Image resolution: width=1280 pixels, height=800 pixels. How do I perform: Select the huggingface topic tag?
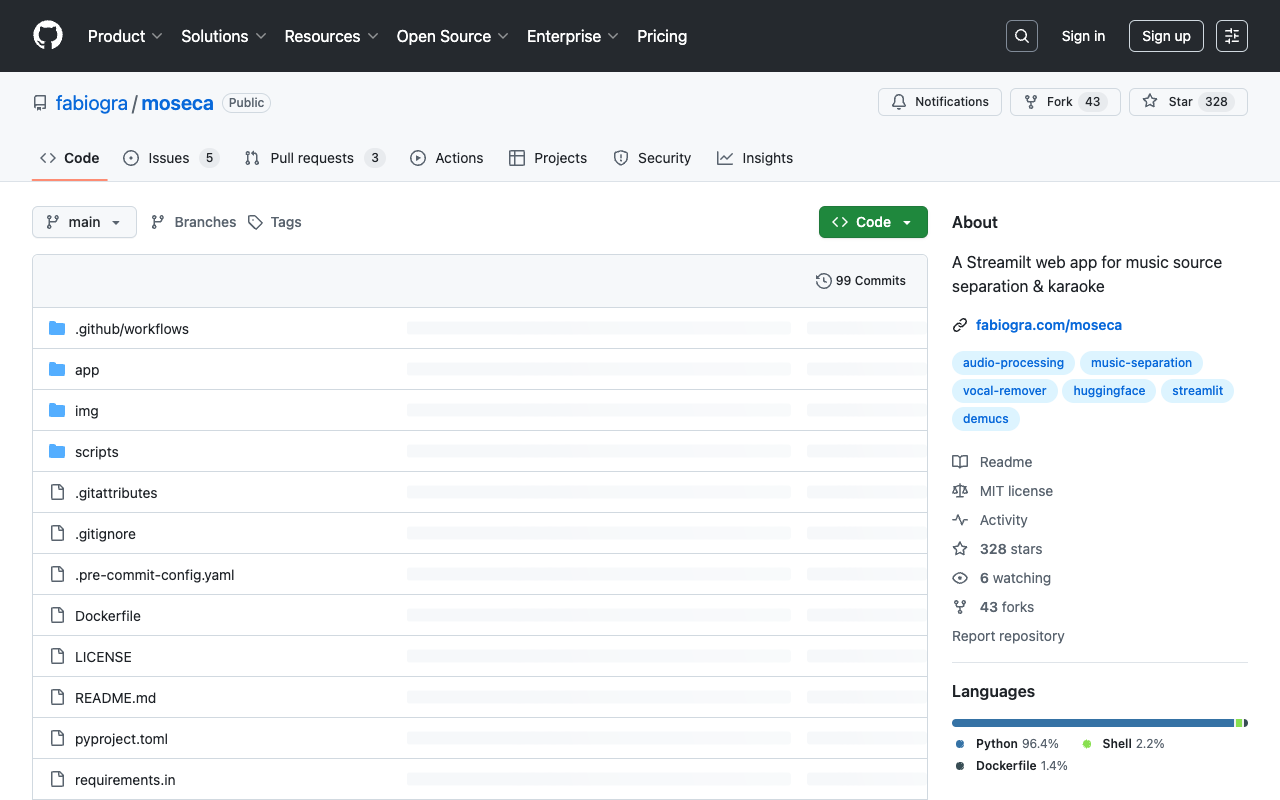pos(1109,391)
